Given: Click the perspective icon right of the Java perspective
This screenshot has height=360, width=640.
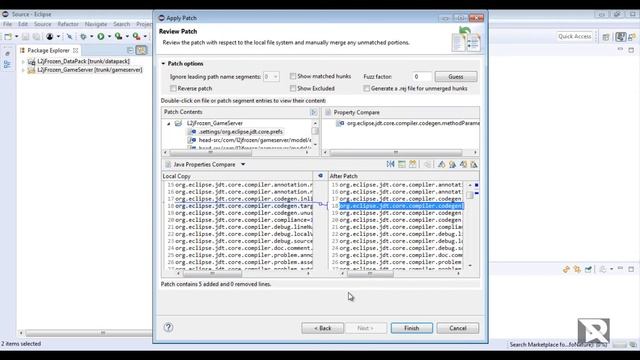Looking at the screenshot, I should (632, 37).
